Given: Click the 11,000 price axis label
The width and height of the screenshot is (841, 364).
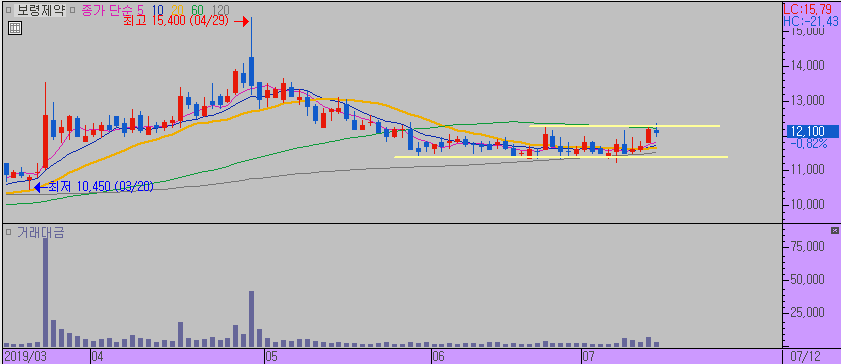Looking at the screenshot, I should tap(807, 169).
